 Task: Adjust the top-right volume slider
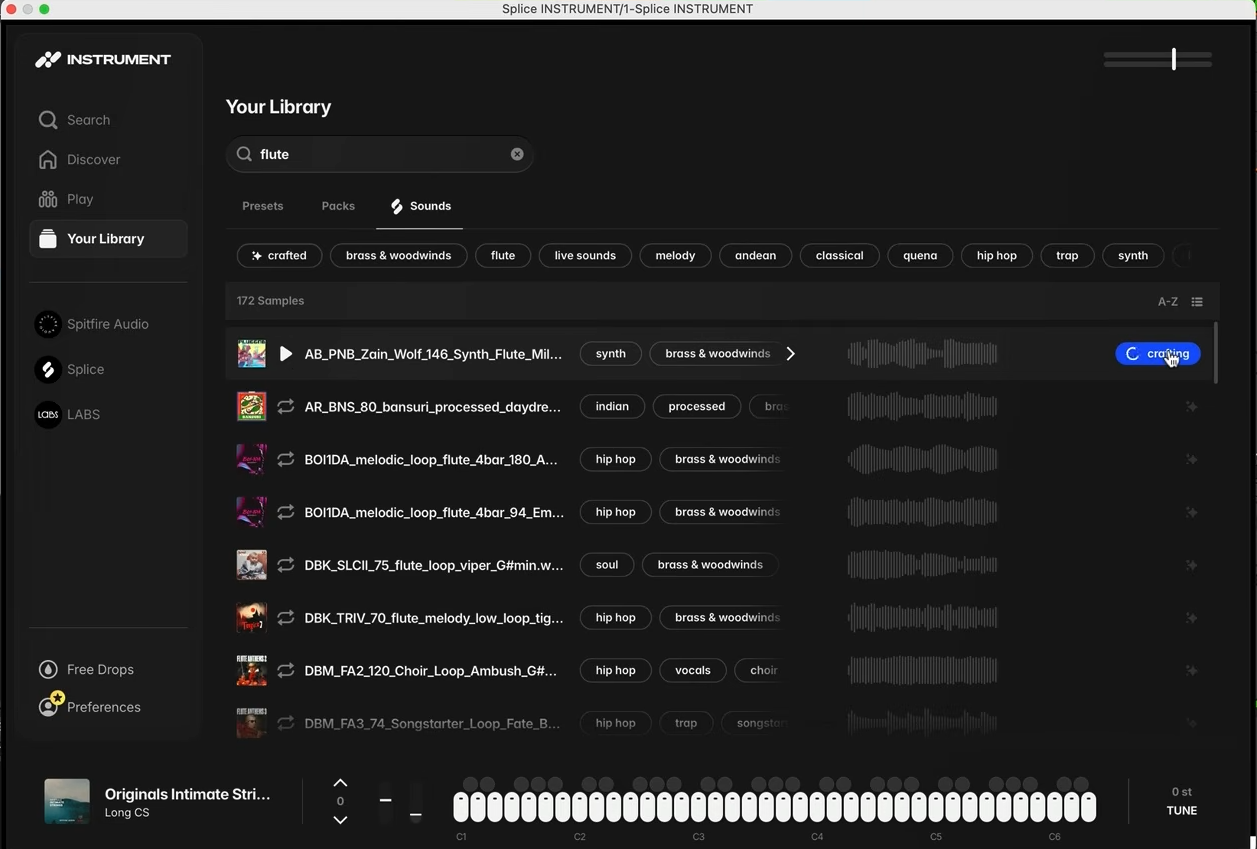pos(1158,60)
